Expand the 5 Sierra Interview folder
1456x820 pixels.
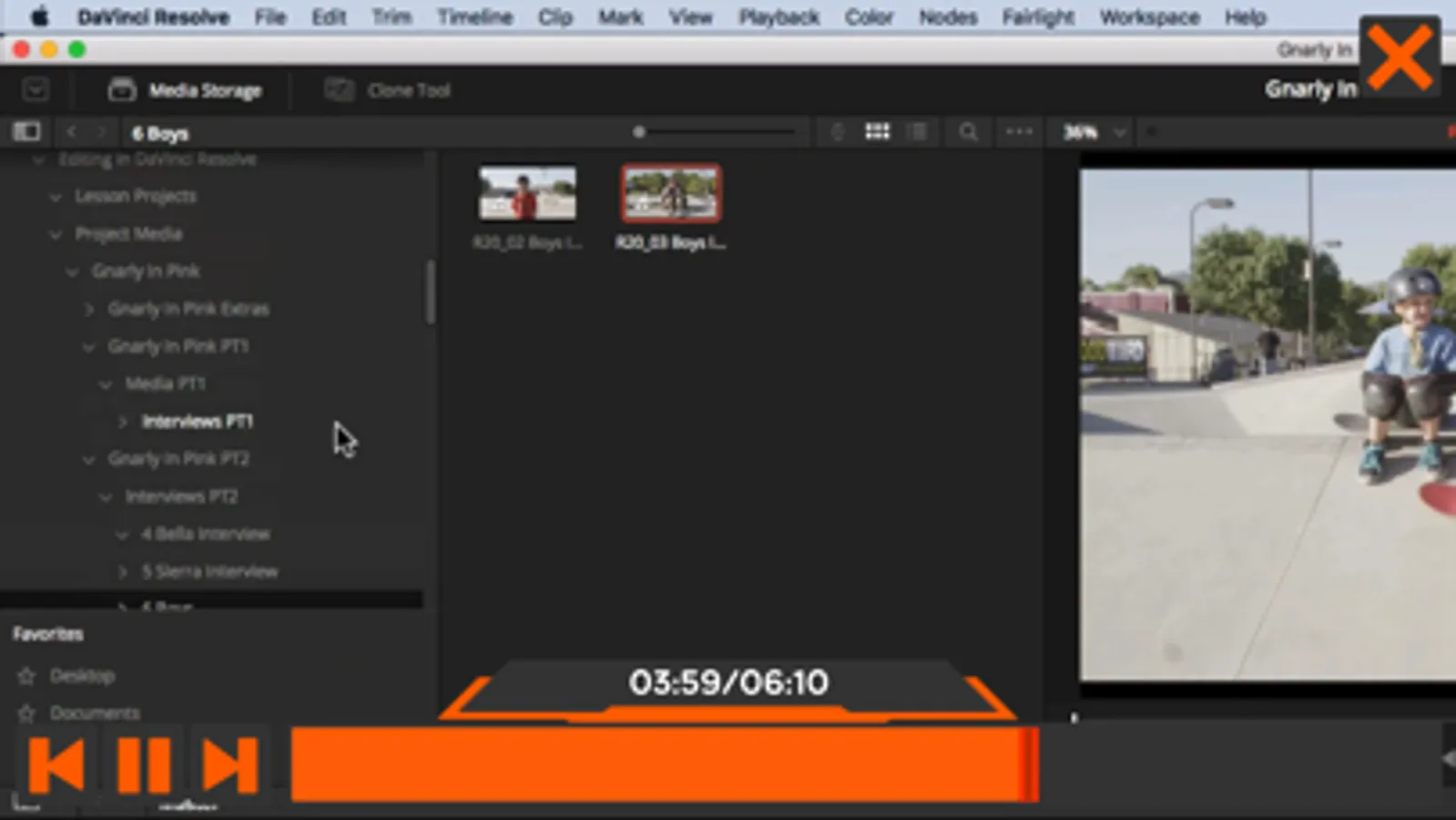tap(122, 571)
